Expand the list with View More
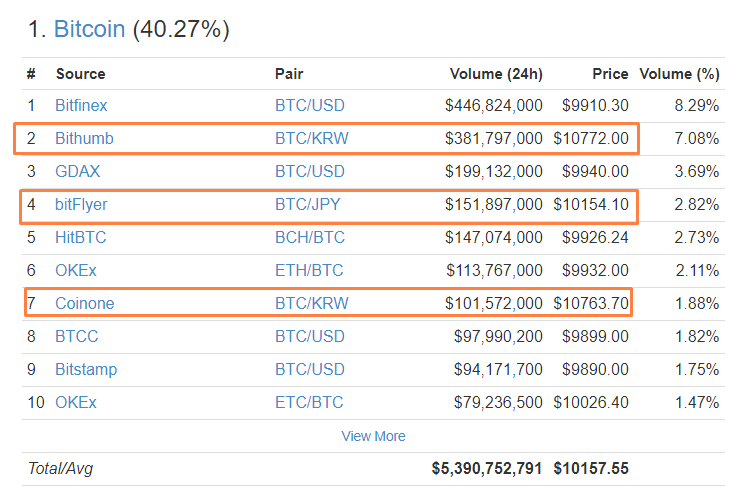Screen dimensions: 739x496 (x=373, y=436)
